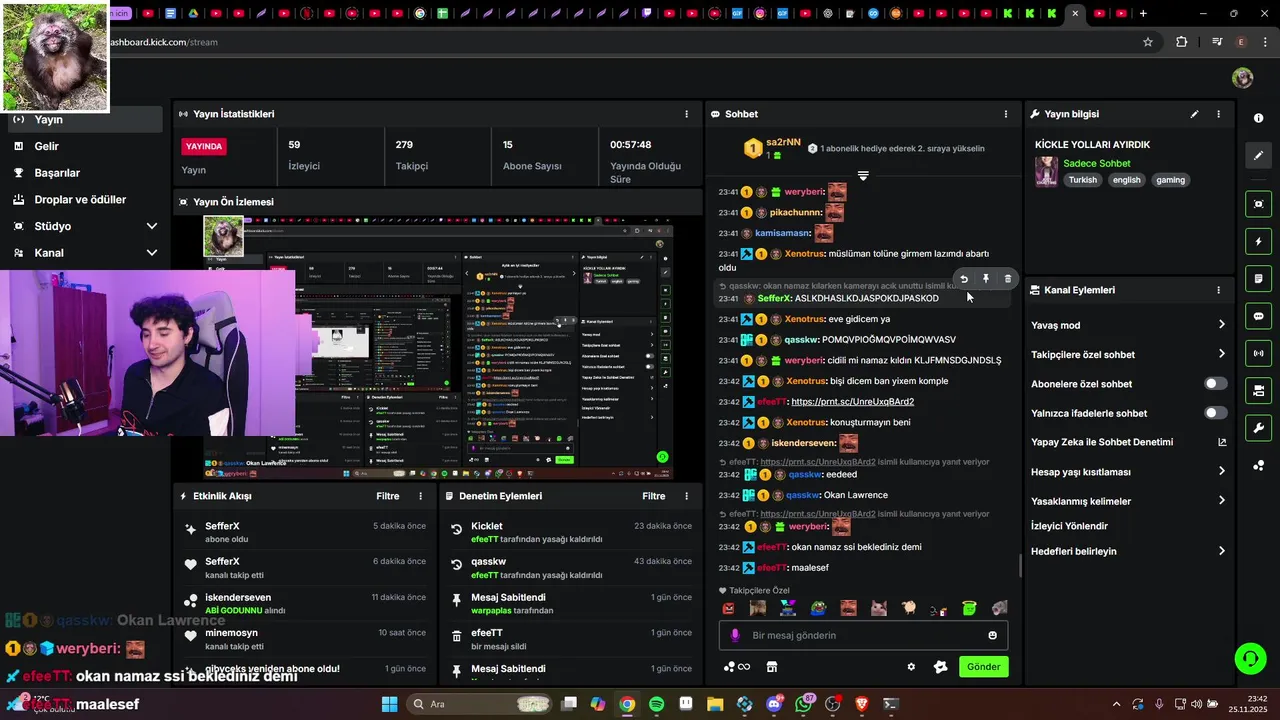Open Filtre in Denetim Eylemleri panel
The image size is (1280, 720).
point(654,496)
